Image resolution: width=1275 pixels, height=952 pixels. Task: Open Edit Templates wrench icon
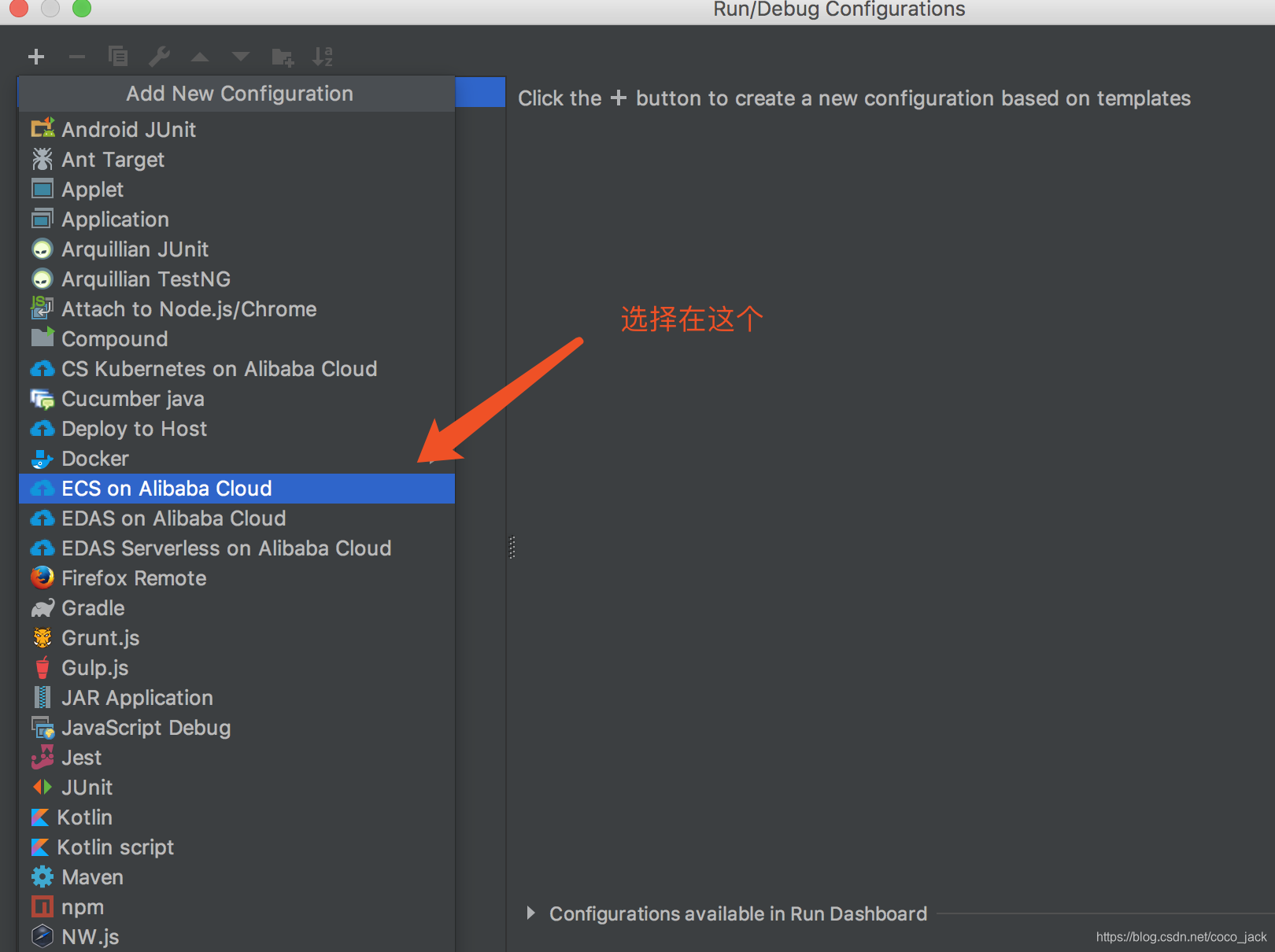pos(159,57)
